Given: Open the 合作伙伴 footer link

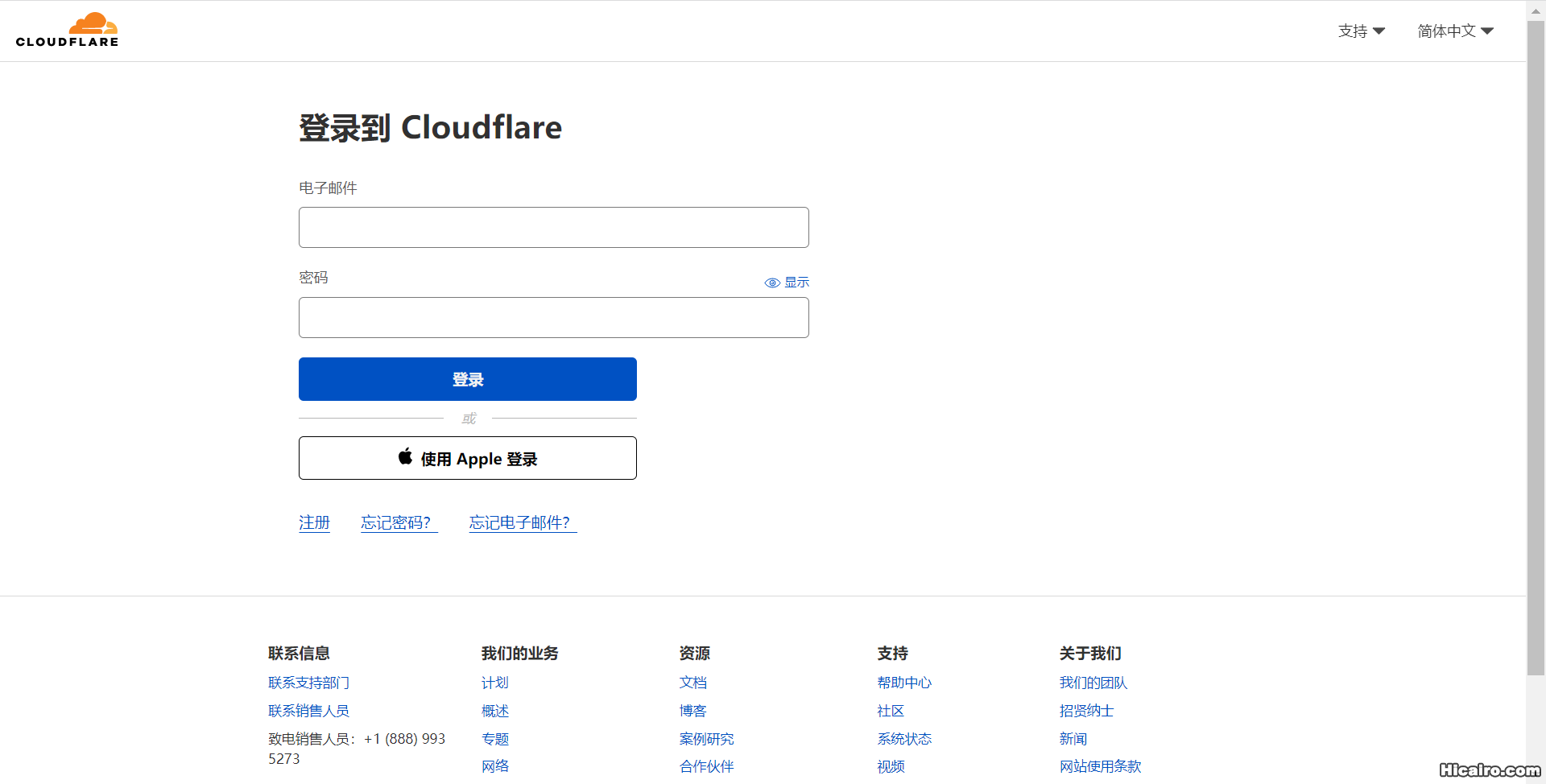Looking at the screenshot, I should click(x=706, y=766).
